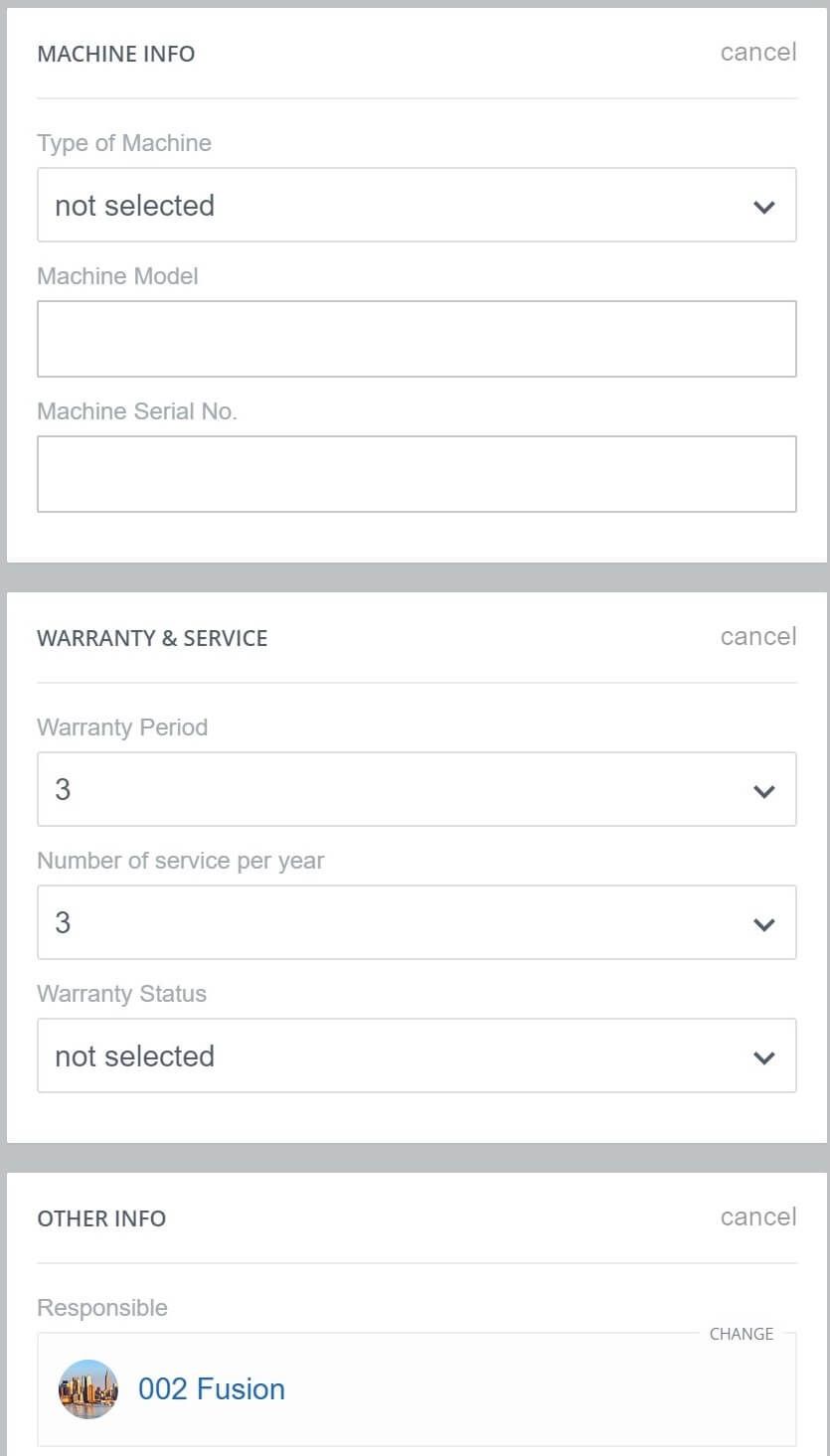The image size is (830, 1456).
Task: Click the Type of Machine chevron arrow
Action: [x=763, y=207]
